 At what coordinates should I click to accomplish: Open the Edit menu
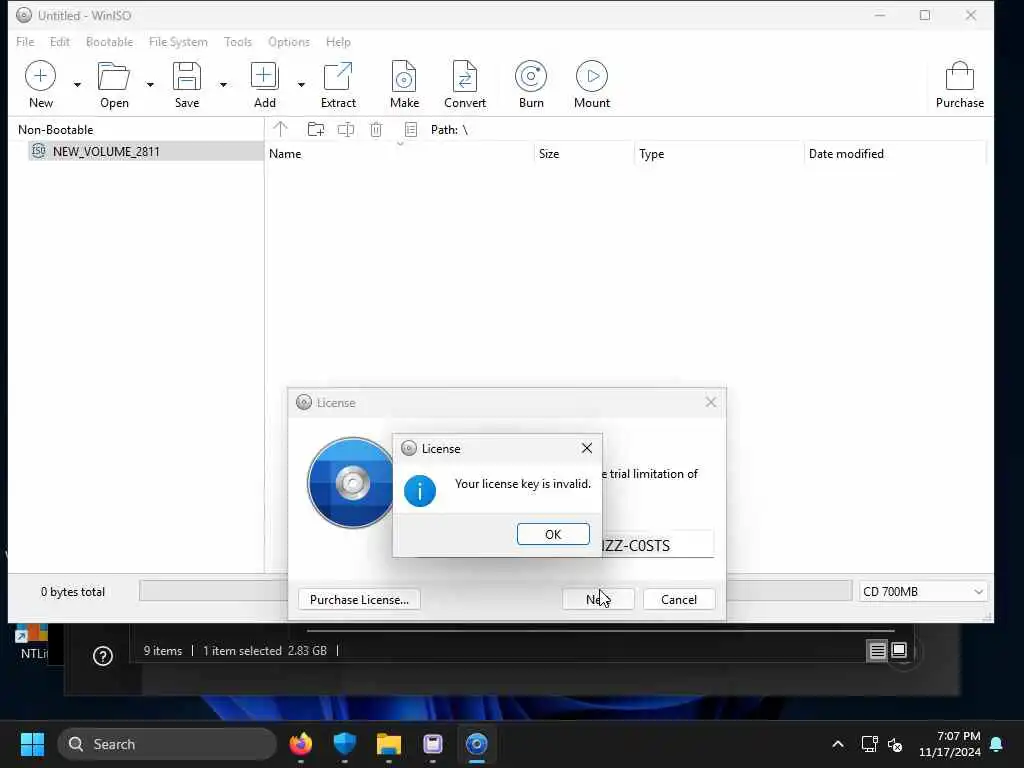click(x=59, y=42)
